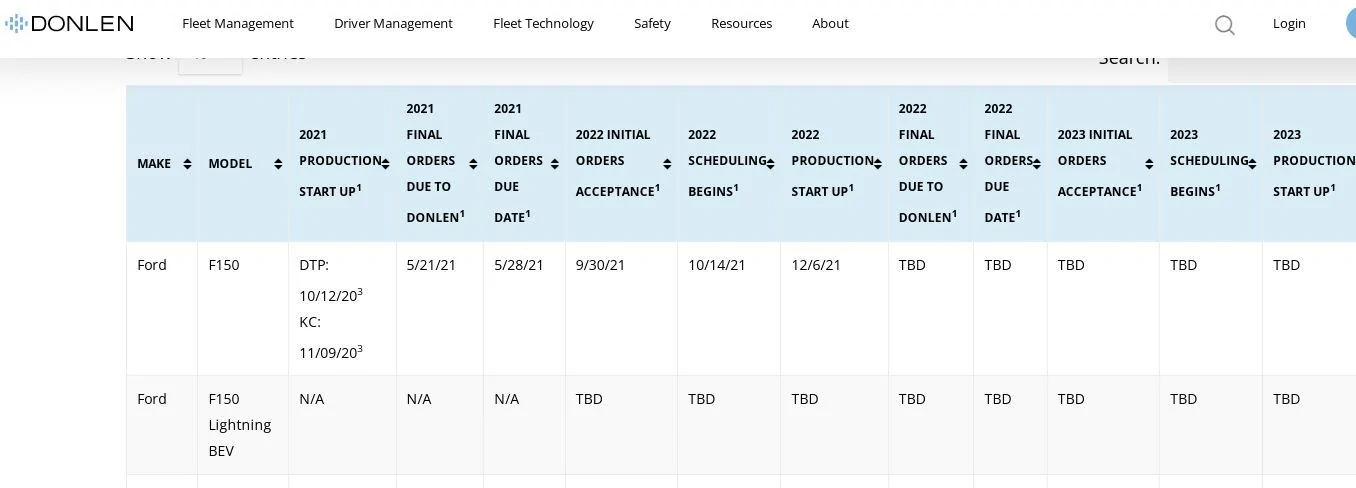The width and height of the screenshot is (1356, 488).
Task: Sort table by the MODEL column arrows
Action: [x=278, y=164]
